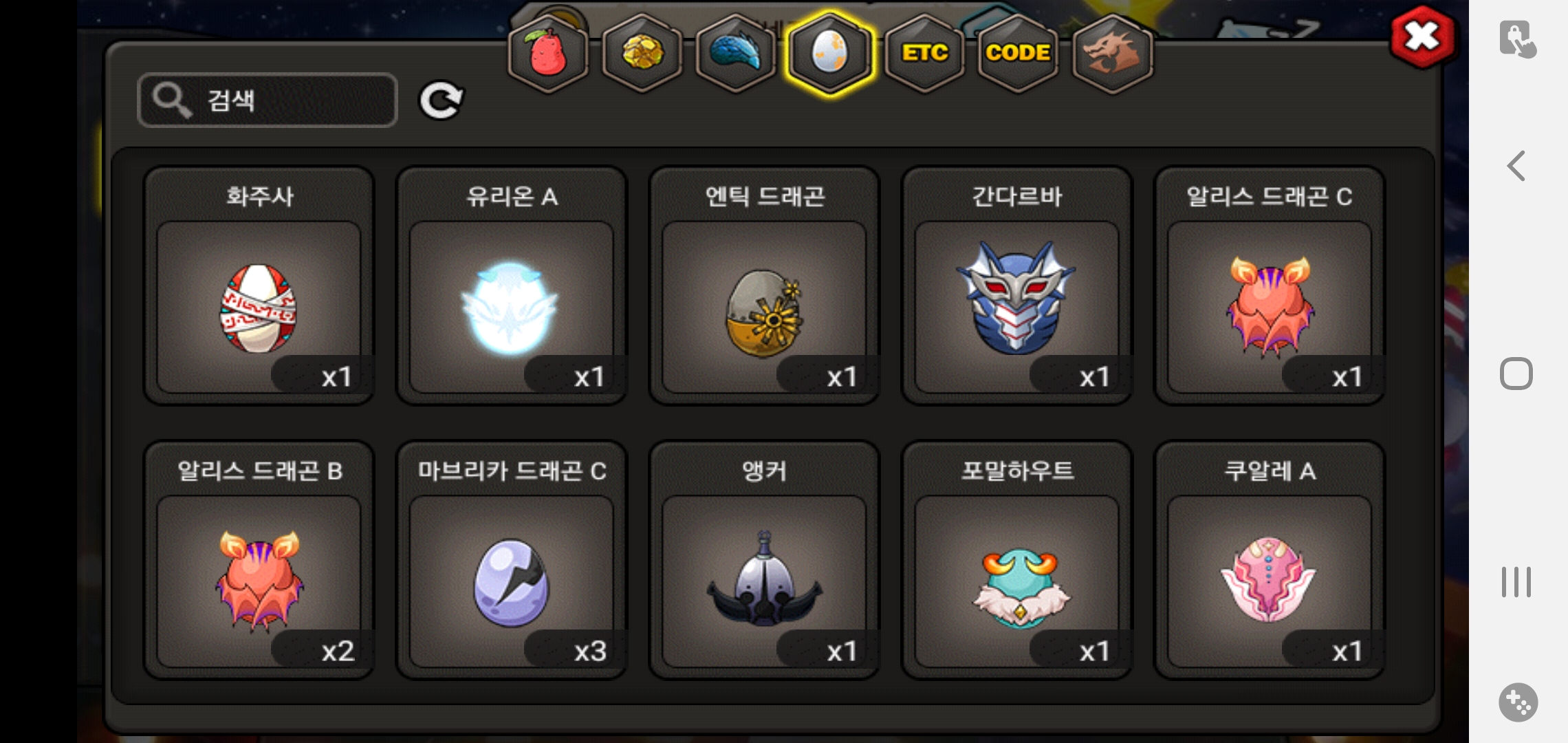Screen dimensions: 1568x743
Task: Refresh the inventory list with circular arrow
Action: [x=441, y=100]
